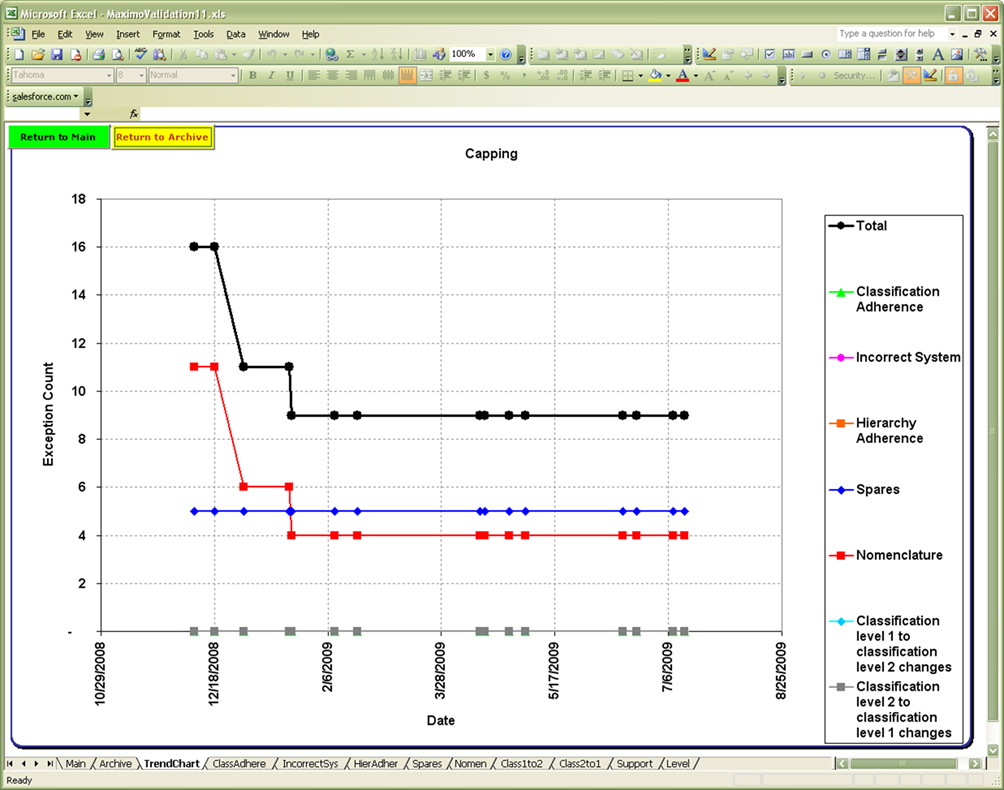Viewport: 1004px width, 790px height.
Task: Click the Return to Main button
Action: tap(58, 137)
